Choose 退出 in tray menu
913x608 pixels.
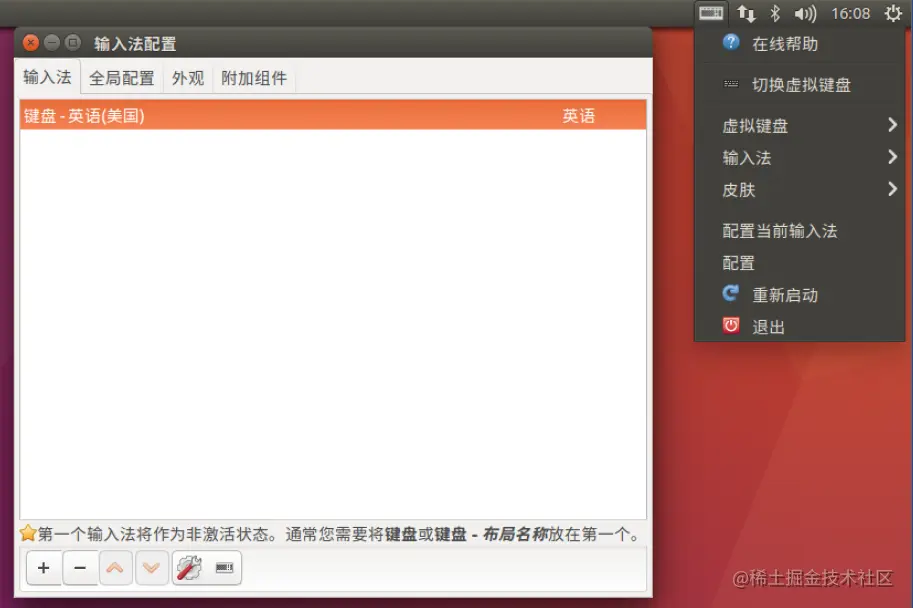pyautogui.click(x=799, y=327)
